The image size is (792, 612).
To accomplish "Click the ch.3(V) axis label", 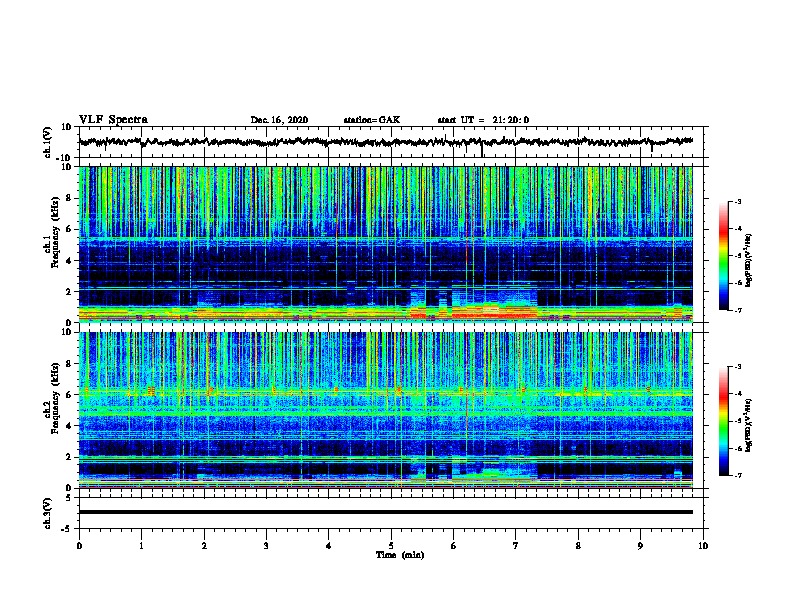I will pyautogui.click(x=48, y=513).
